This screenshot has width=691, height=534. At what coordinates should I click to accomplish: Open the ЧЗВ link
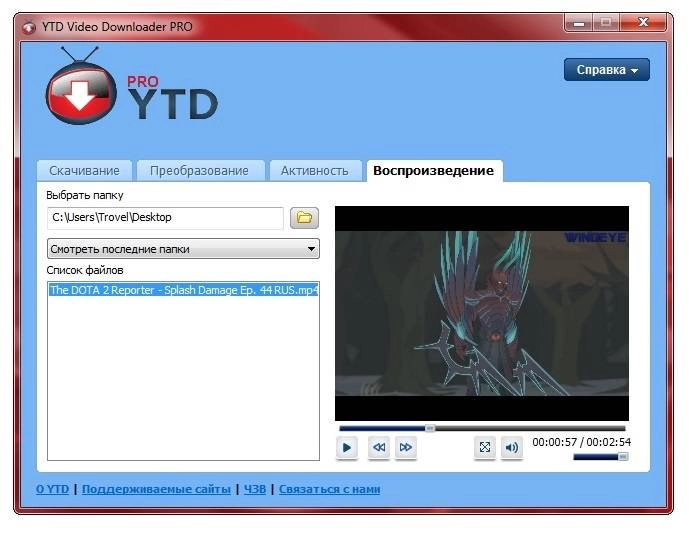pos(255,489)
